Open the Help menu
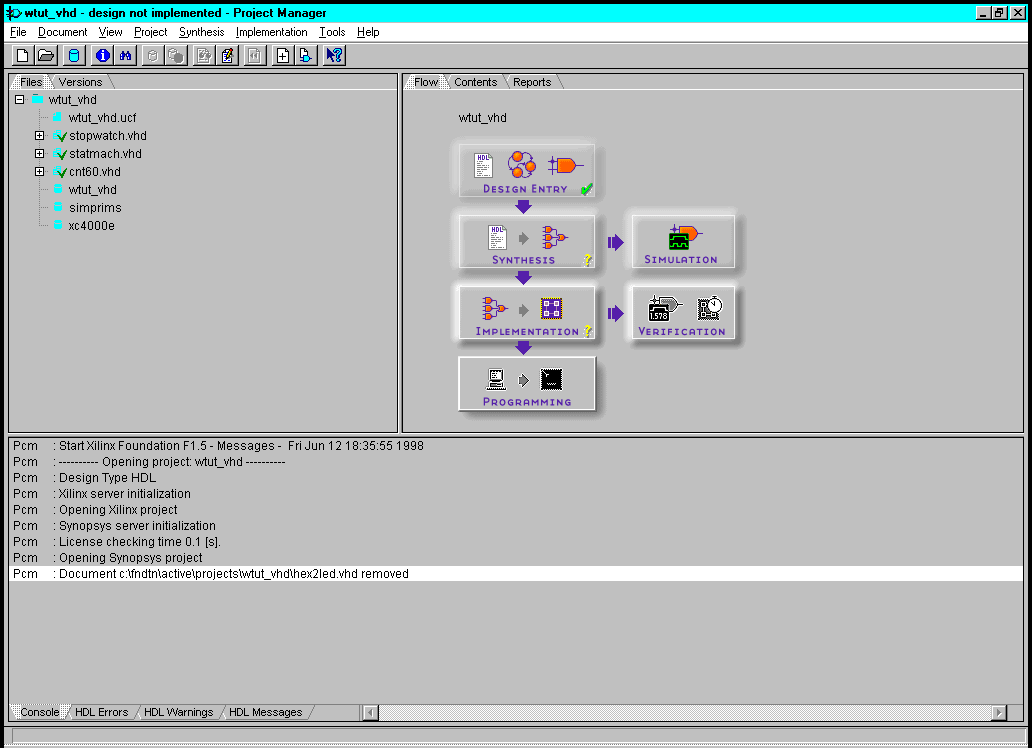 369,32
